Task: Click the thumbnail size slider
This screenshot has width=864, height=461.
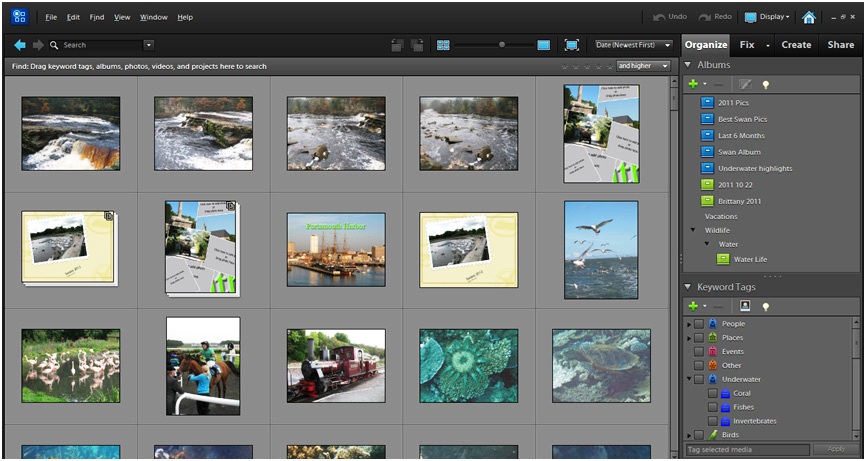Action: click(502, 45)
